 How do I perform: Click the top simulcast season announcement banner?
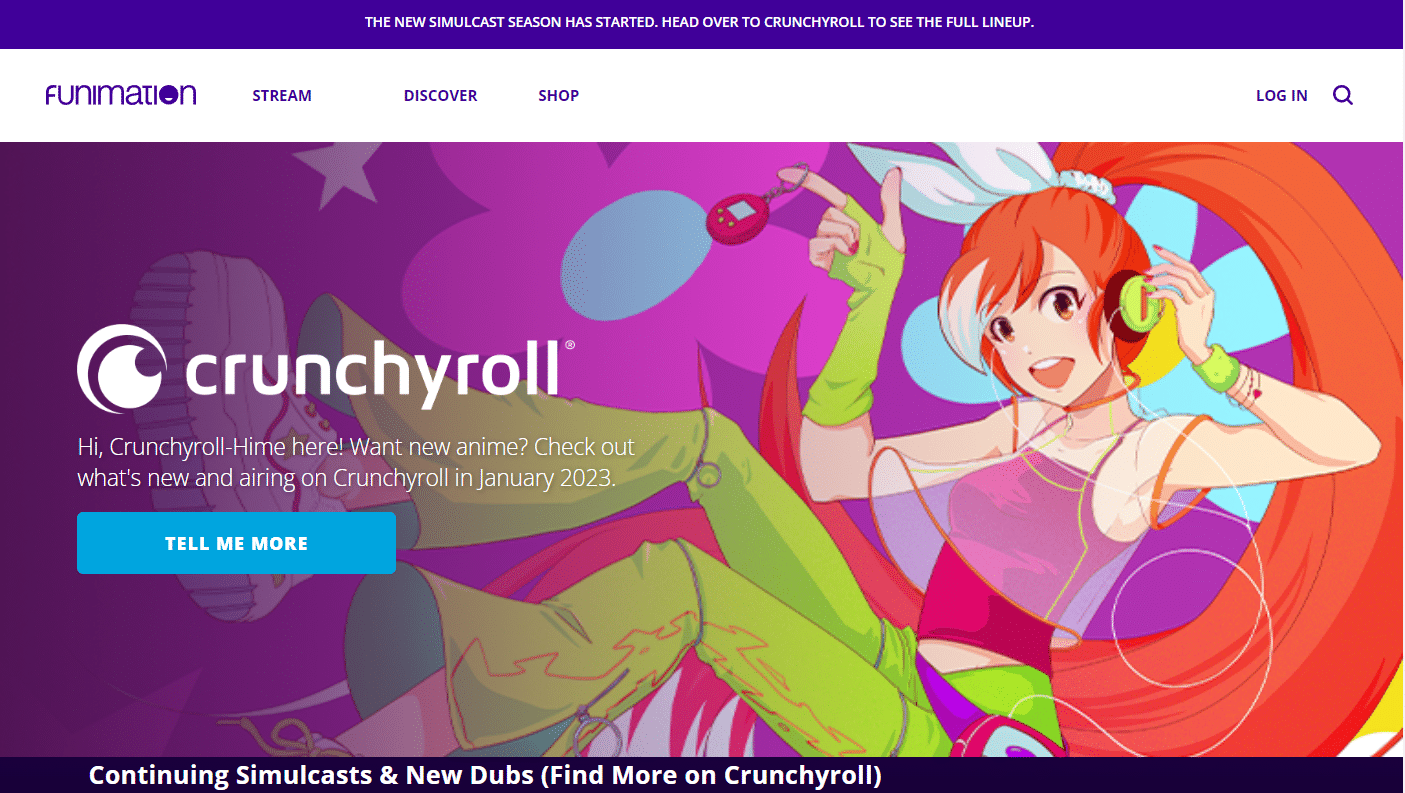(702, 24)
